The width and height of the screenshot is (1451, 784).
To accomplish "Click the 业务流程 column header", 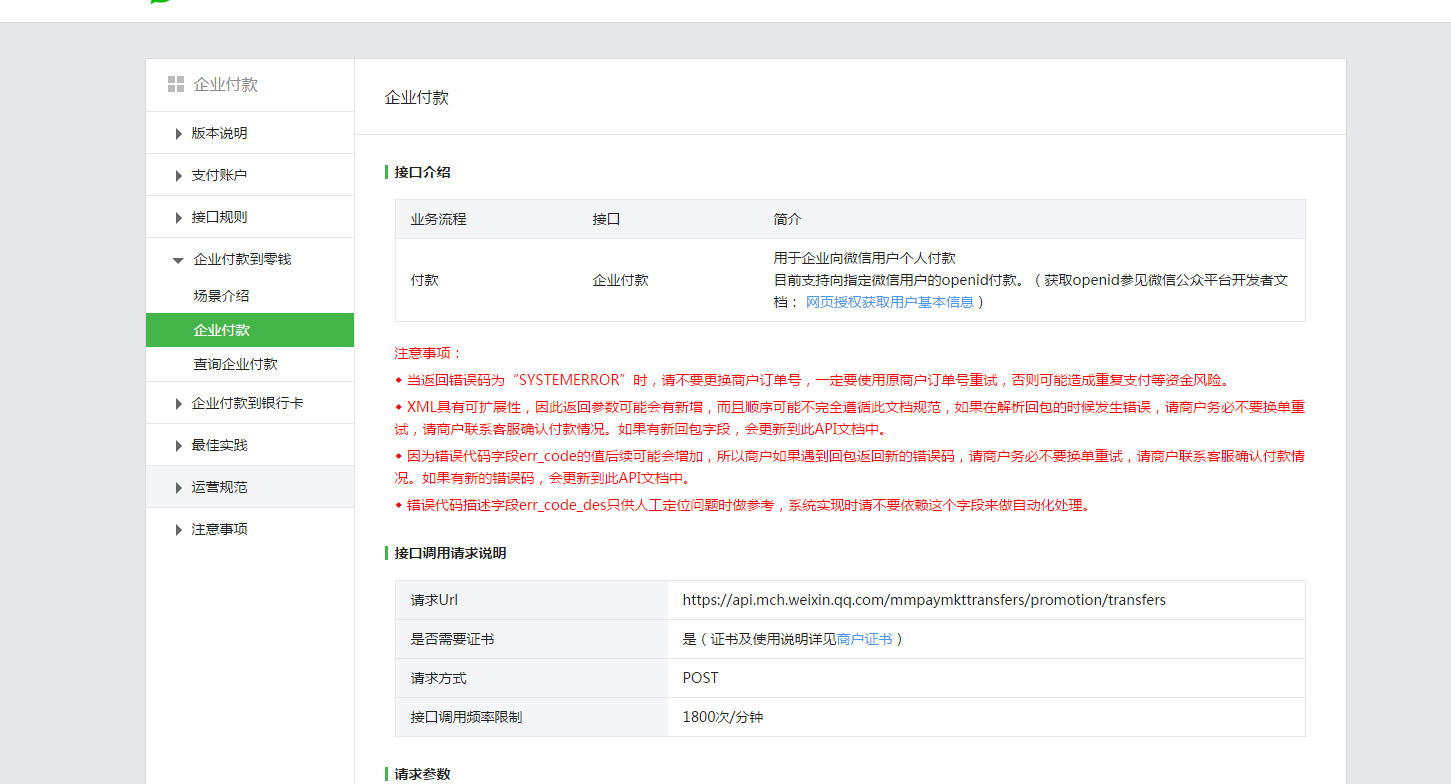I will (438, 219).
